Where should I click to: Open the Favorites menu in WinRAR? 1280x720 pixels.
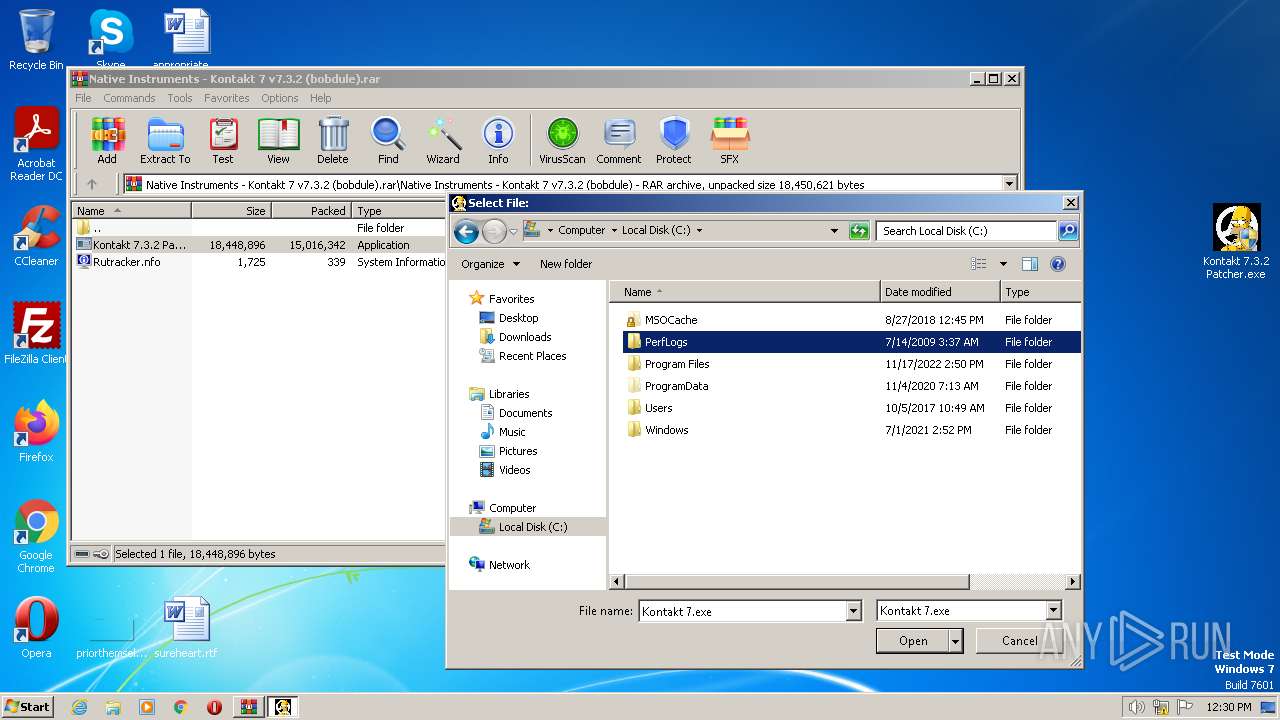227,98
